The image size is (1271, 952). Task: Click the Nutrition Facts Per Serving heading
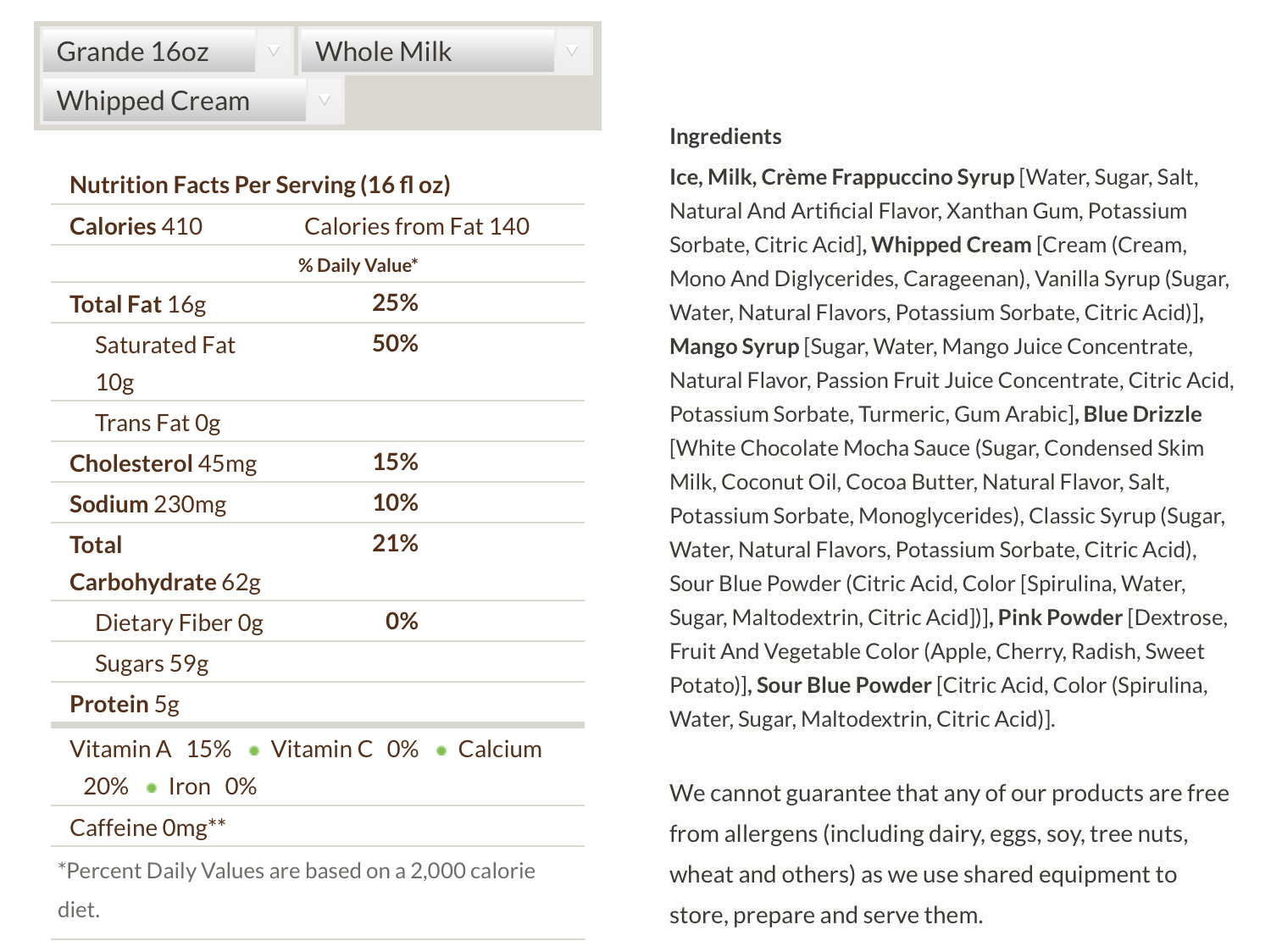260,185
